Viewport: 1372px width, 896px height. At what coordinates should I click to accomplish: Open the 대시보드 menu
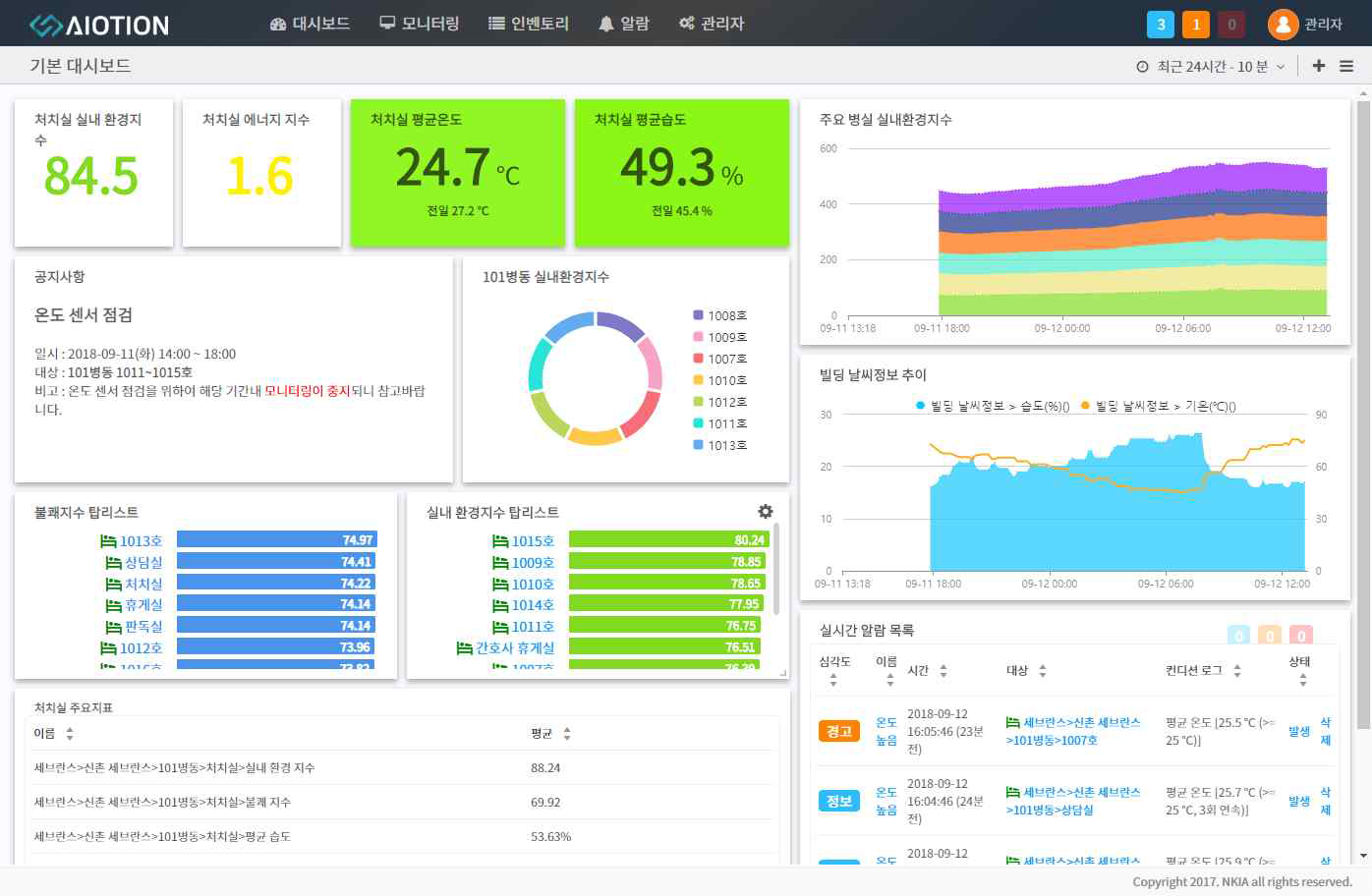click(x=310, y=24)
